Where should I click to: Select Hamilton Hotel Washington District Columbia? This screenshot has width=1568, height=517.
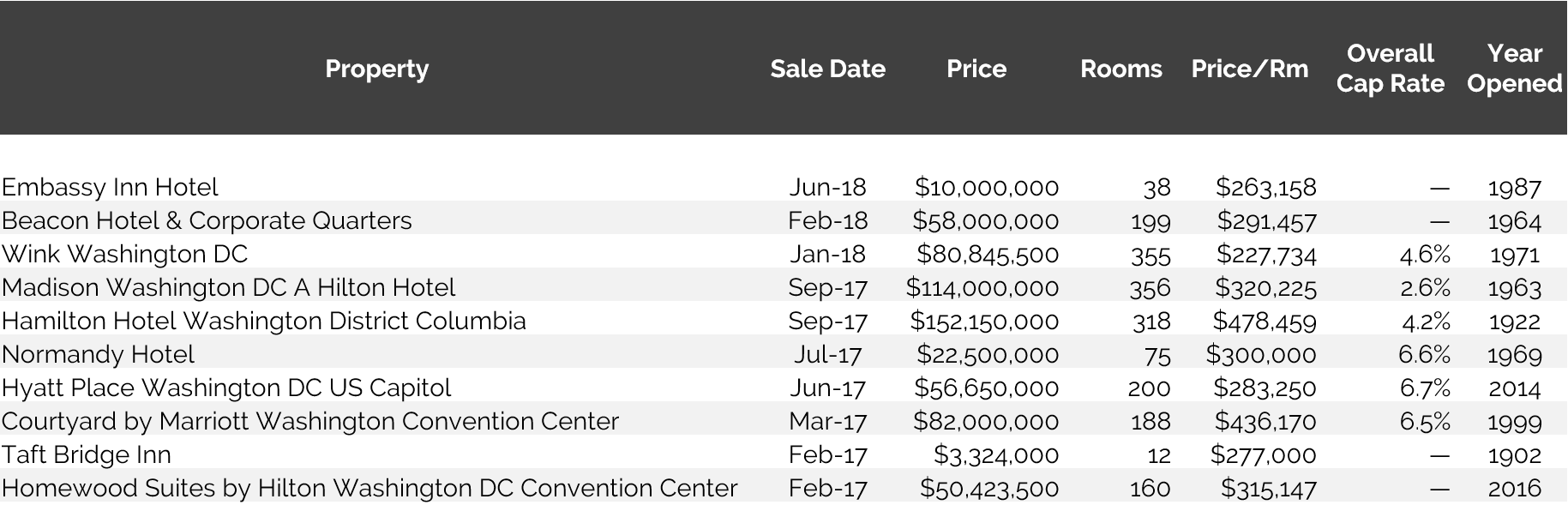tap(264, 321)
